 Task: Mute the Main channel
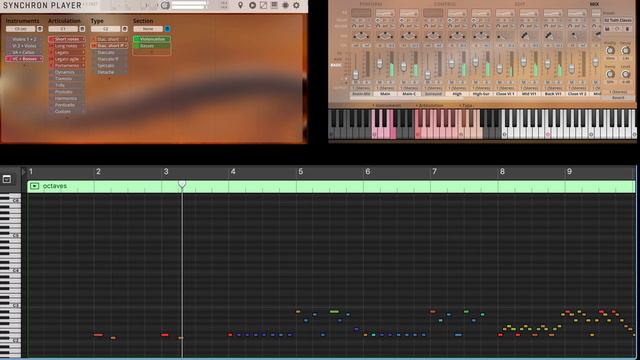point(380,83)
